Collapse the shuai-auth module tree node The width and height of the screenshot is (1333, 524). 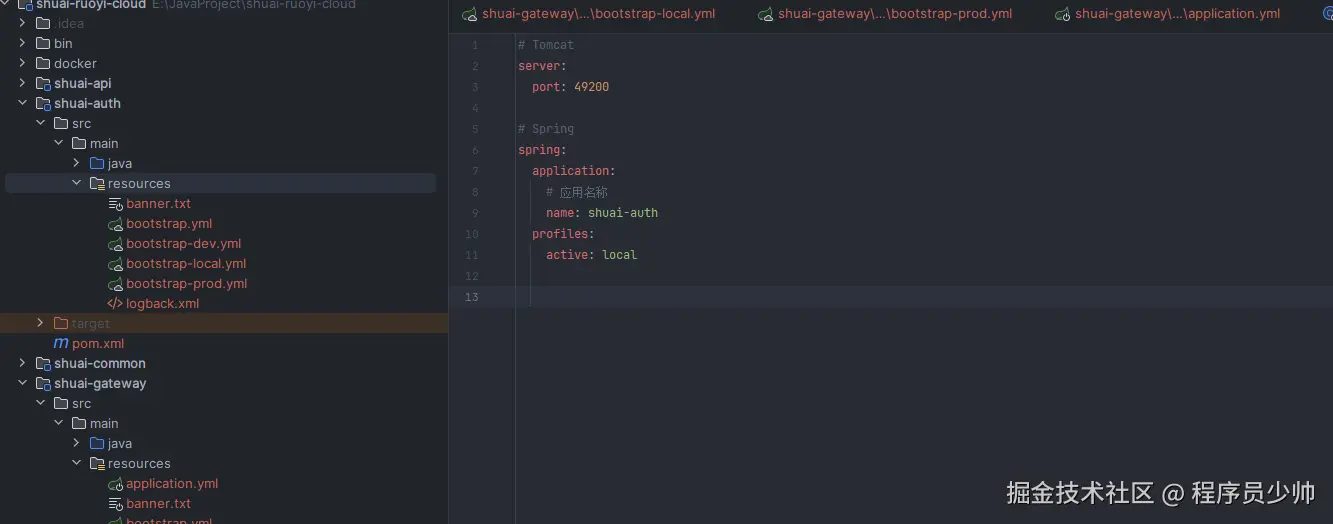[x=22, y=104]
